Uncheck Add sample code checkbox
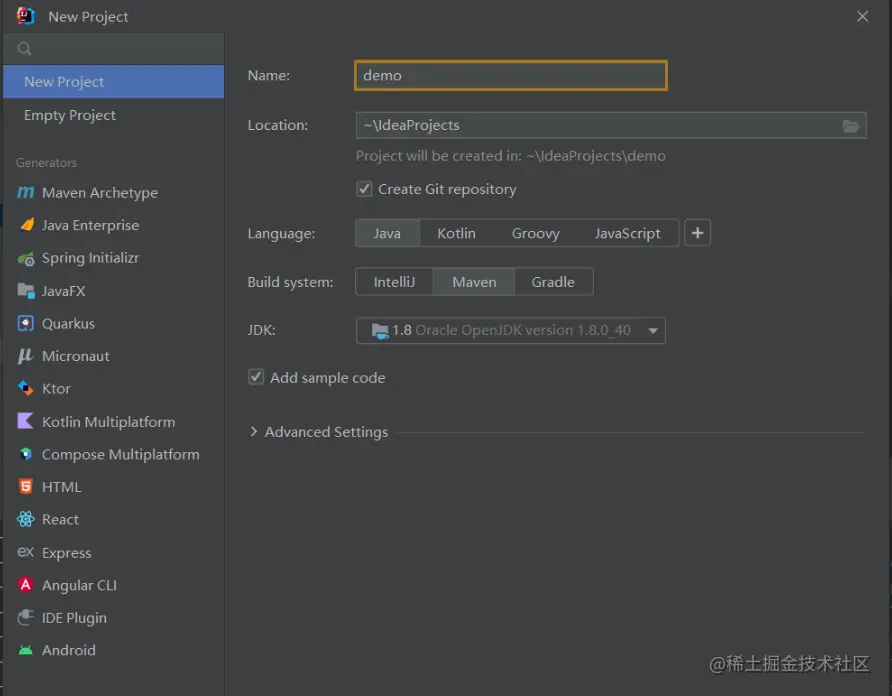 [256, 377]
